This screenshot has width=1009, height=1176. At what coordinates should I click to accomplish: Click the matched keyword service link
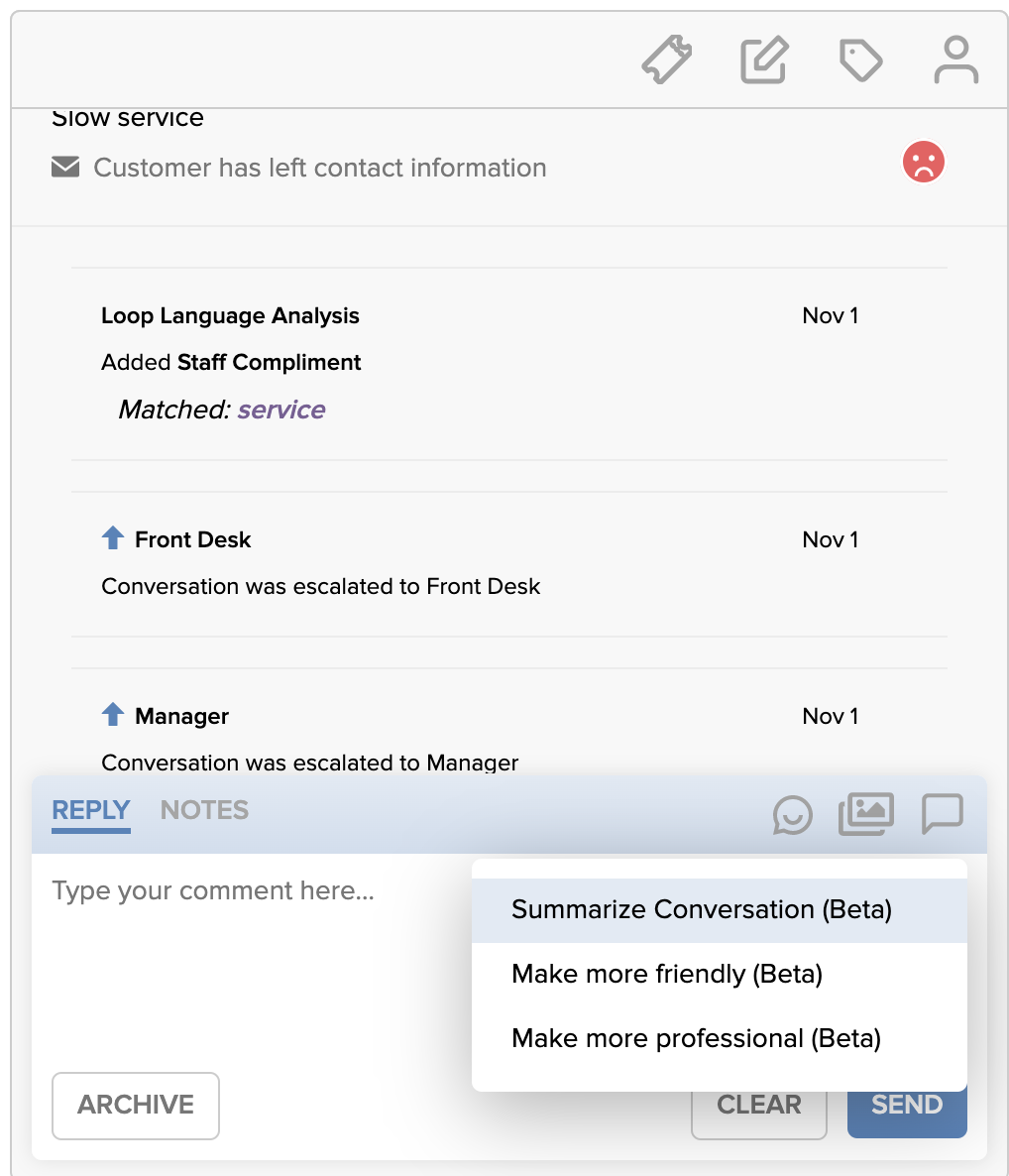[x=281, y=410]
